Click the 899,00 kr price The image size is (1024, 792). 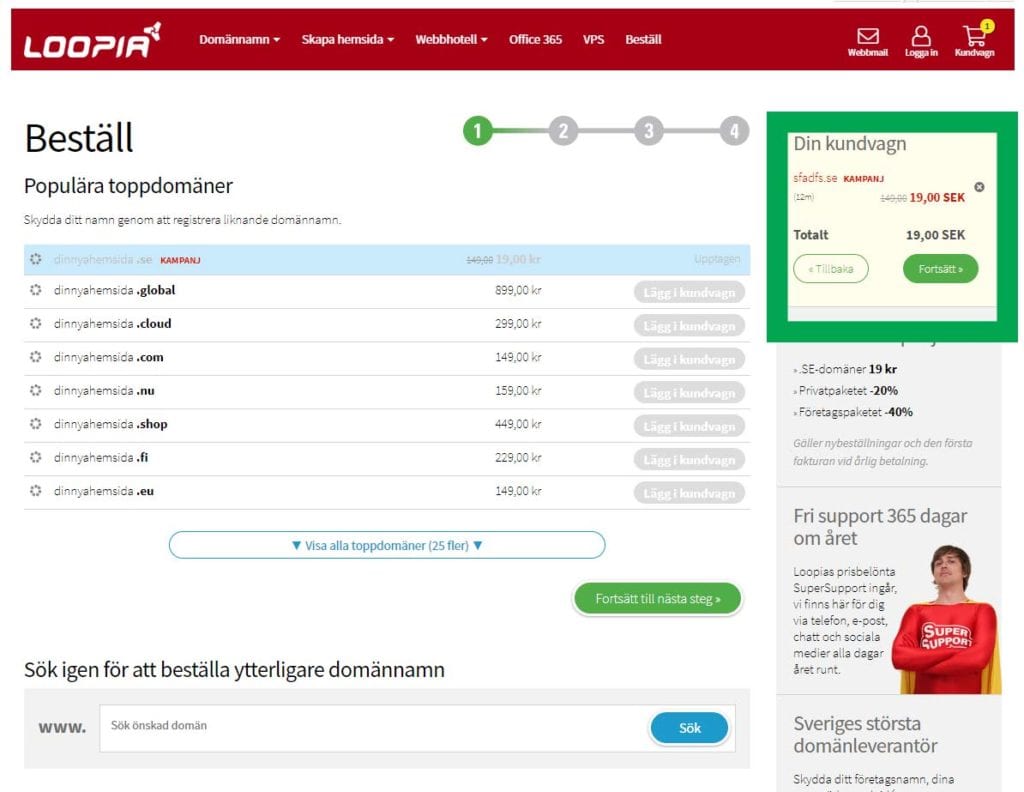(x=518, y=290)
